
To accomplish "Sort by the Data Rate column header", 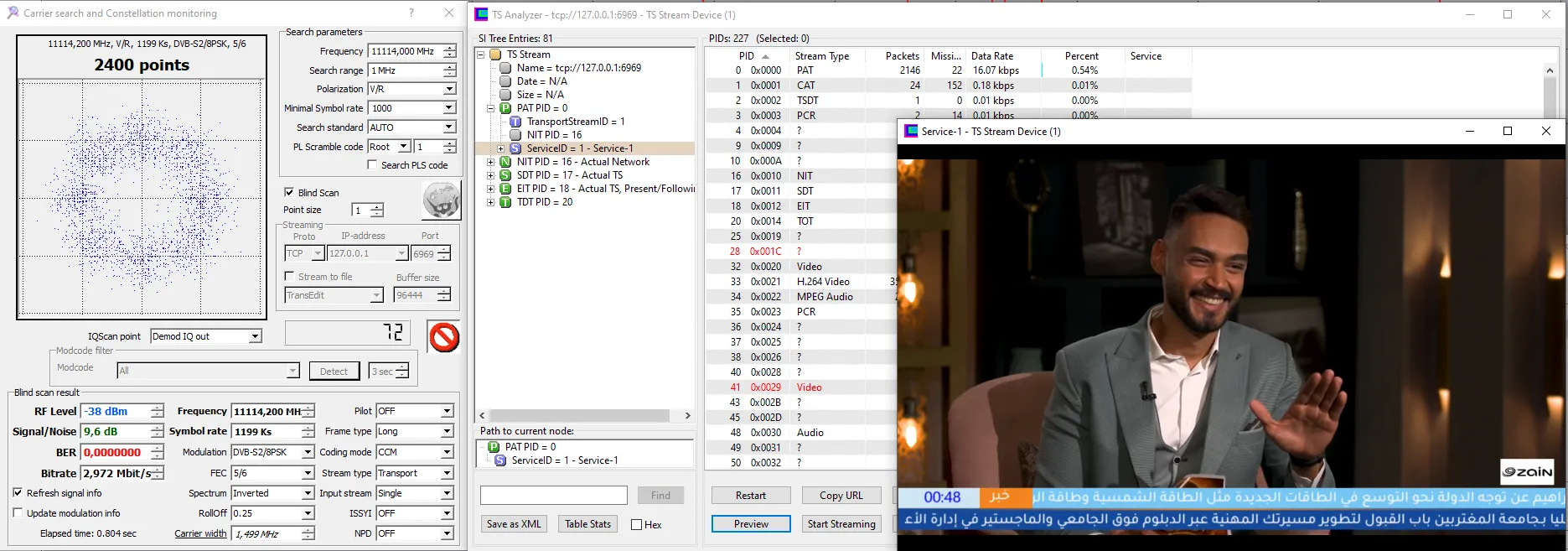I will point(991,56).
